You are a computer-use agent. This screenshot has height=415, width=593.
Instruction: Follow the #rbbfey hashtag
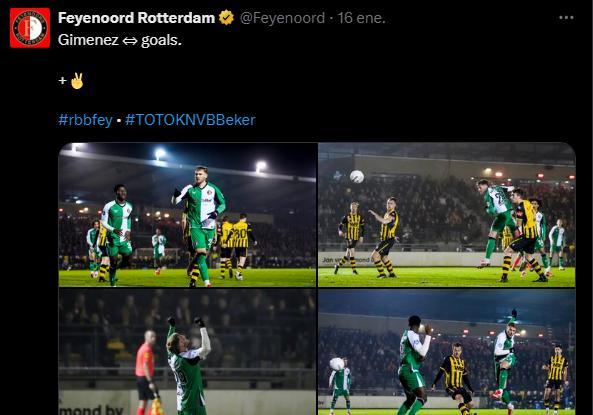85,120
